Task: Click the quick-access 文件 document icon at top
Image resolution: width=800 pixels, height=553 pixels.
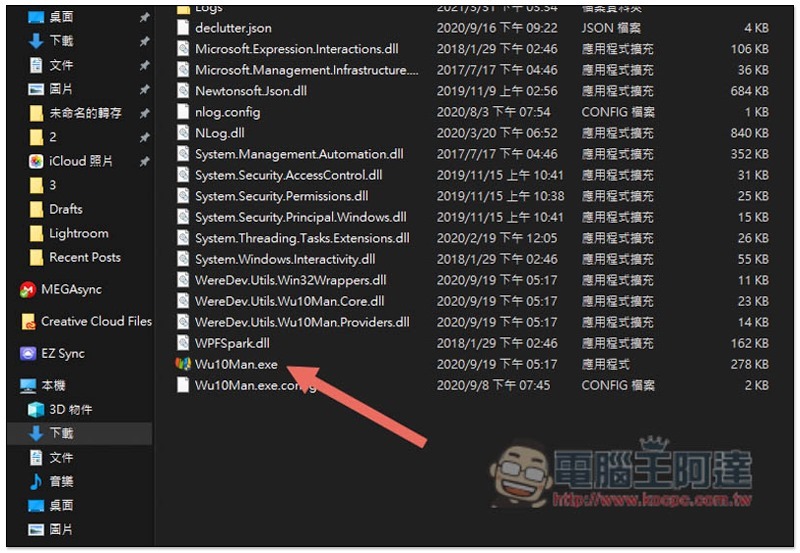Action: pyautogui.click(x=36, y=65)
